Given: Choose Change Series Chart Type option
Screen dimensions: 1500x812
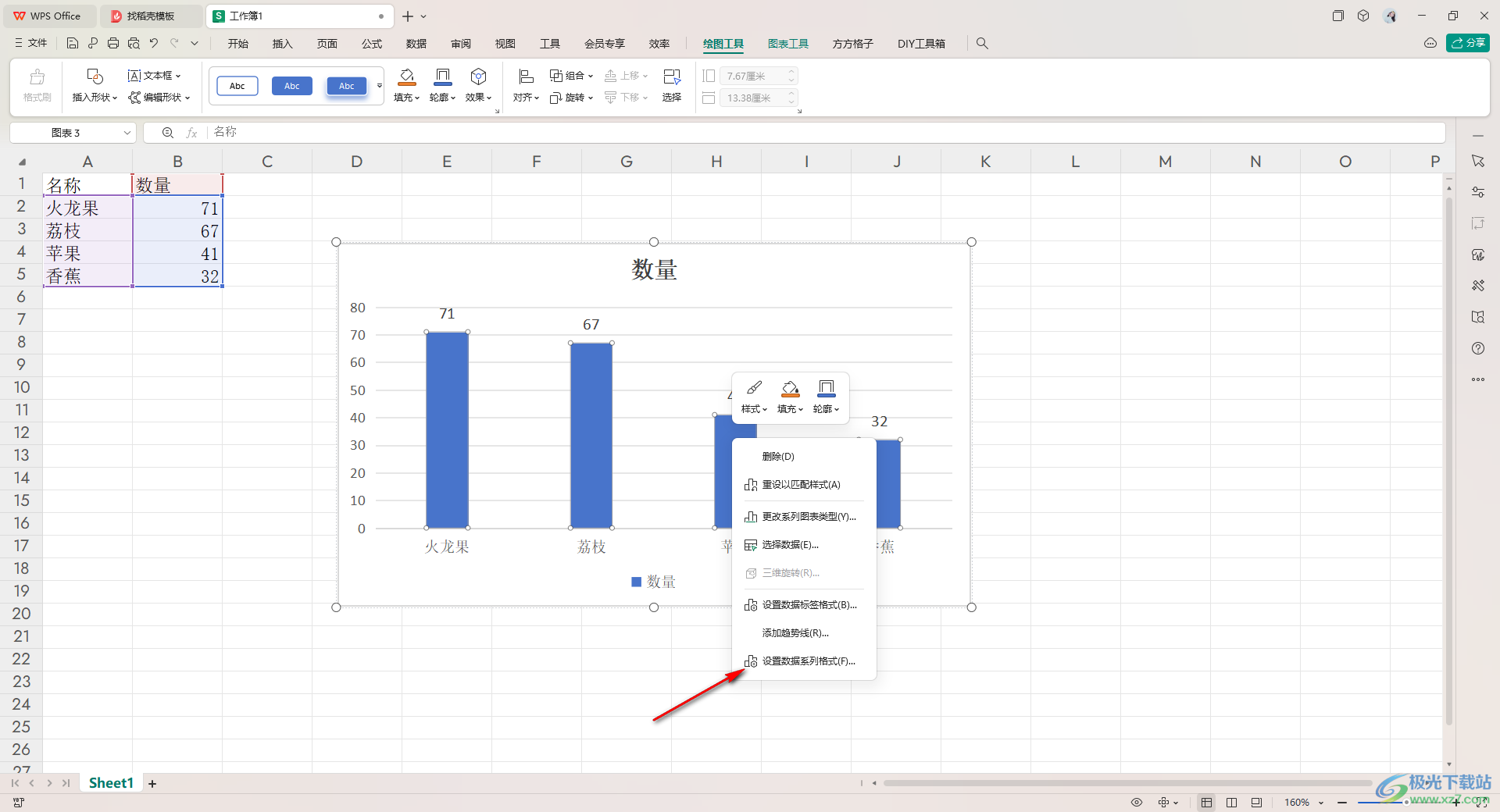Looking at the screenshot, I should point(804,517).
